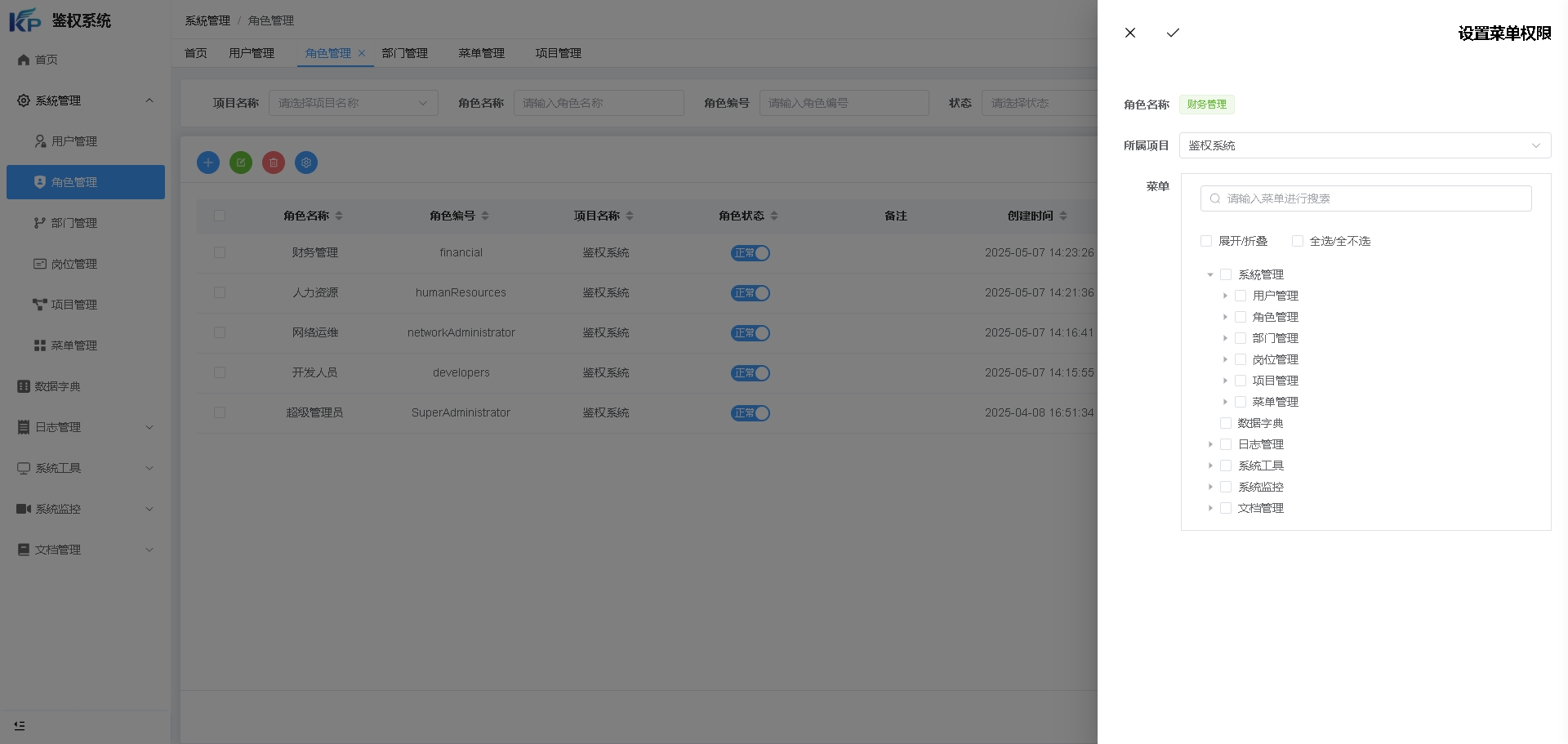Close the 角色管理 tab with its X icon
This screenshot has height=744, width=1568.
(x=362, y=53)
